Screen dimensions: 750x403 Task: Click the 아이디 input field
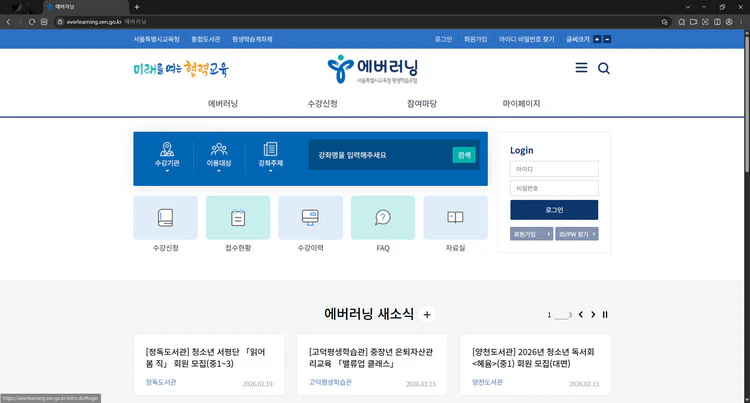(554, 169)
